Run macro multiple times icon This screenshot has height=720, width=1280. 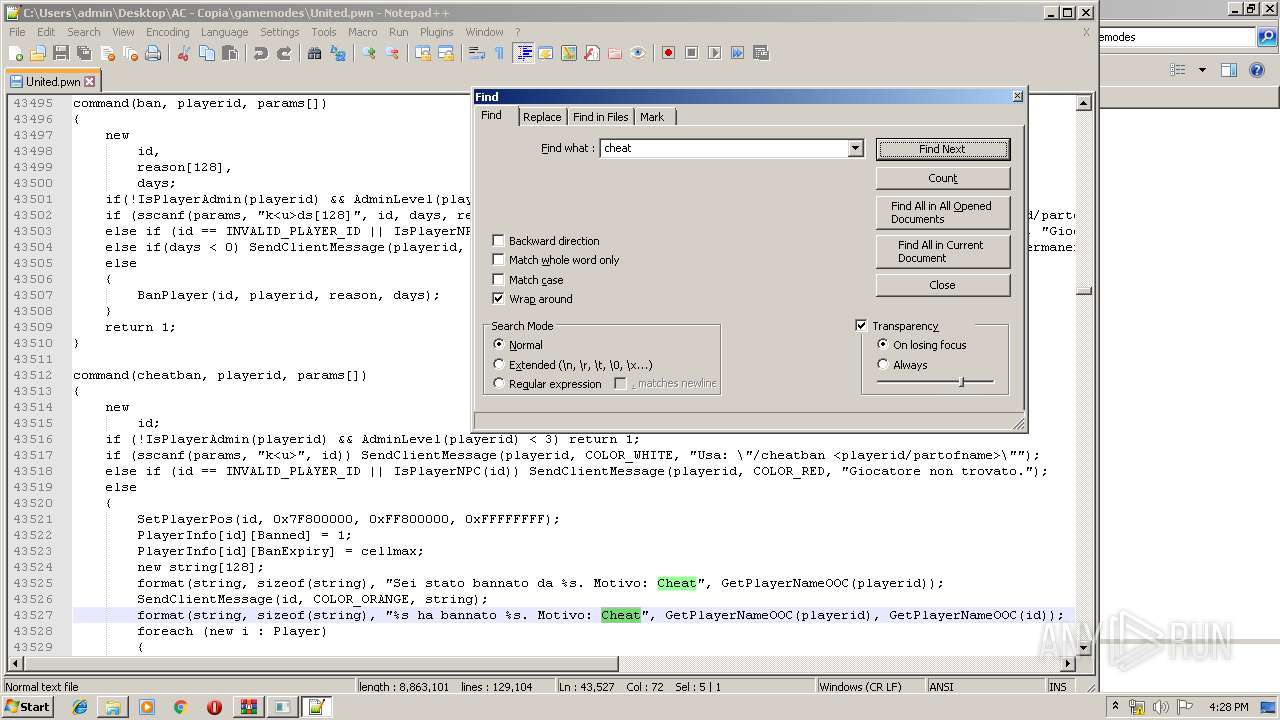click(738, 53)
